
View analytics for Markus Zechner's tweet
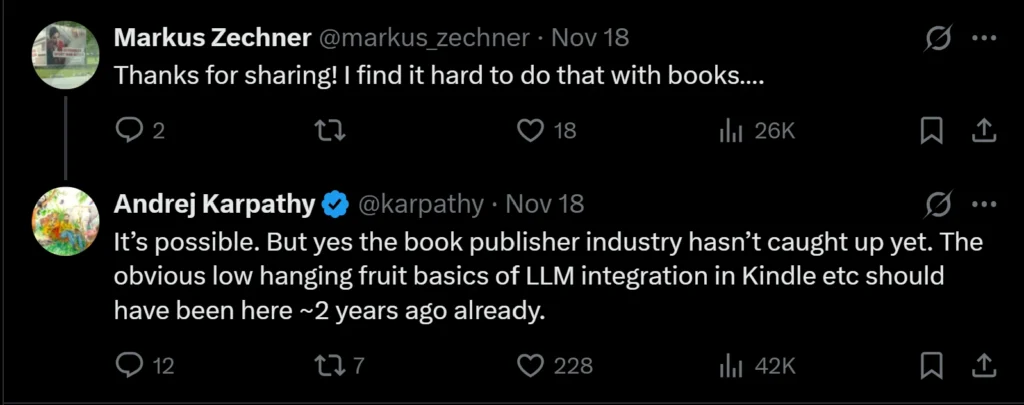point(729,130)
